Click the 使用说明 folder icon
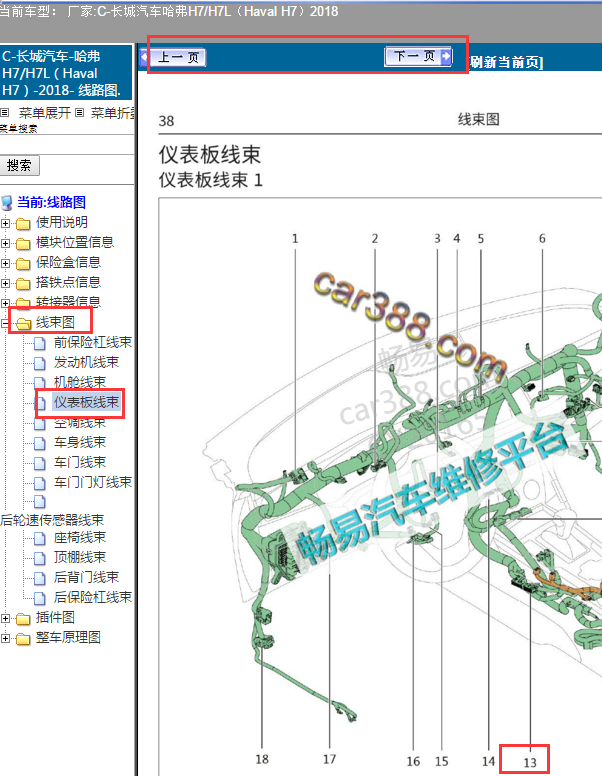Image resolution: width=602 pixels, height=776 pixels. click(x=23, y=224)
